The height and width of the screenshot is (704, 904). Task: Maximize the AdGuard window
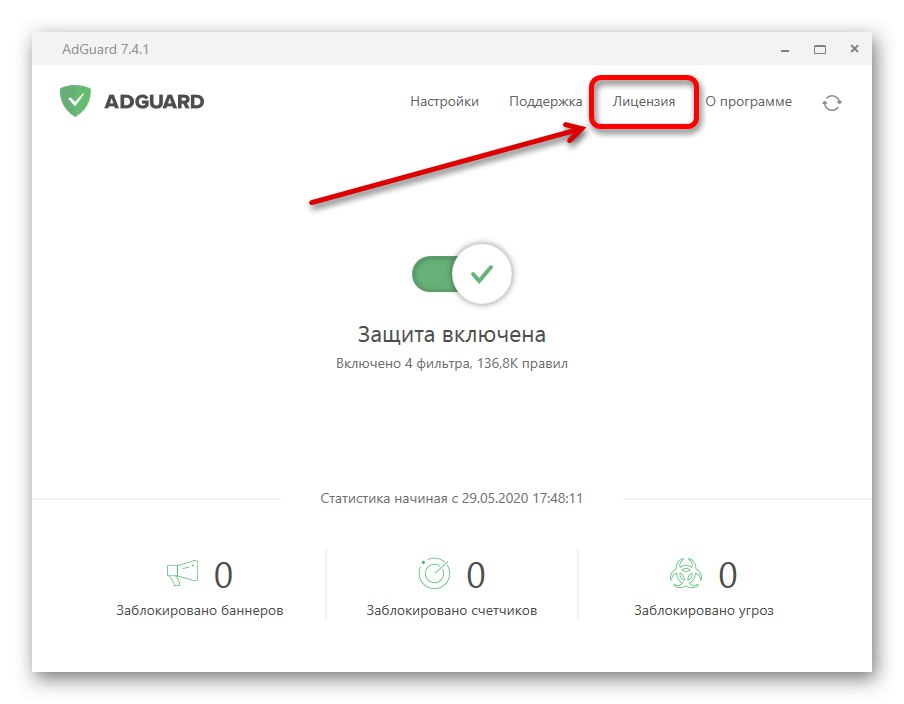[820, 48]
